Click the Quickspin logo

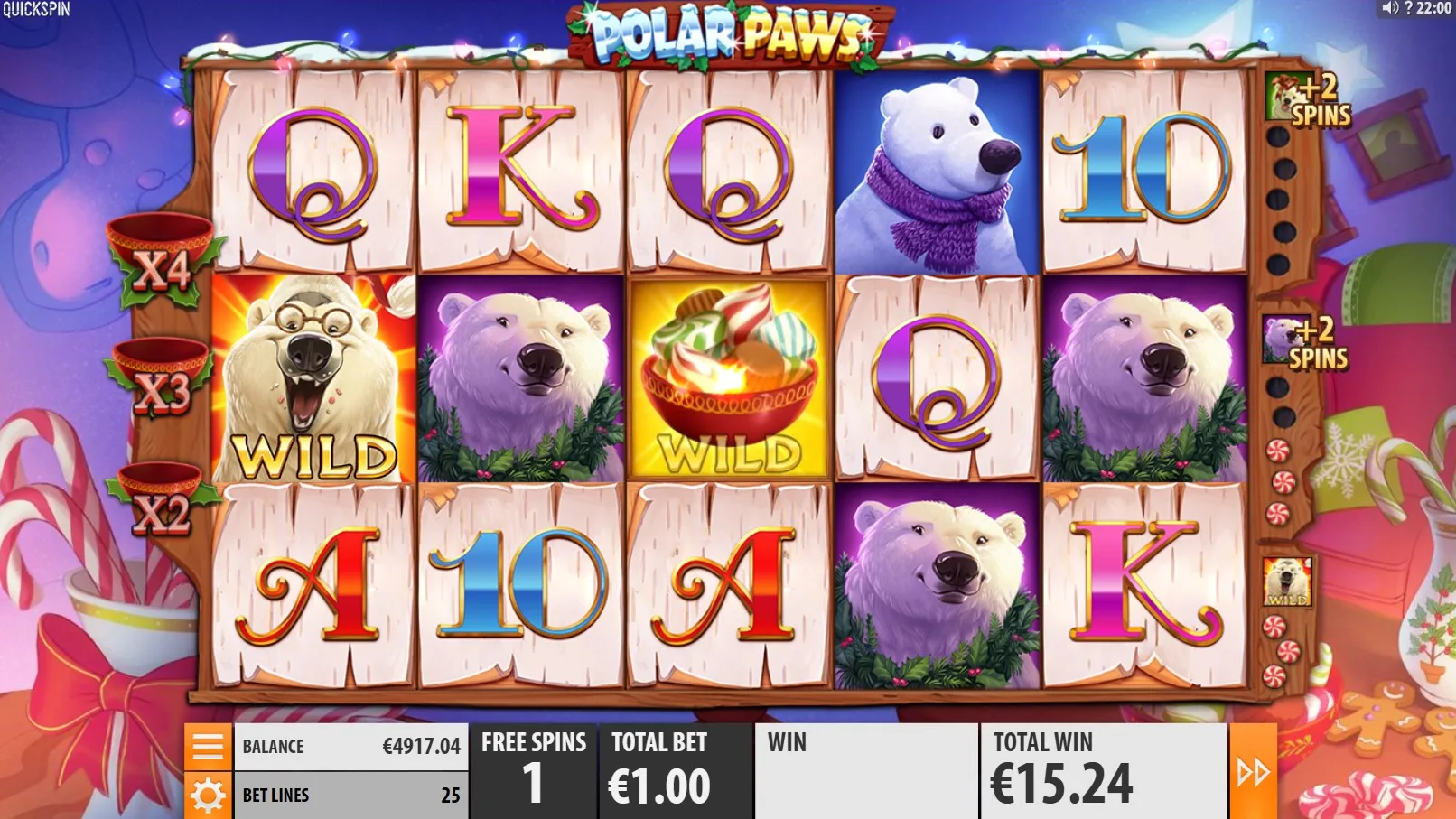tap(35, 10)
